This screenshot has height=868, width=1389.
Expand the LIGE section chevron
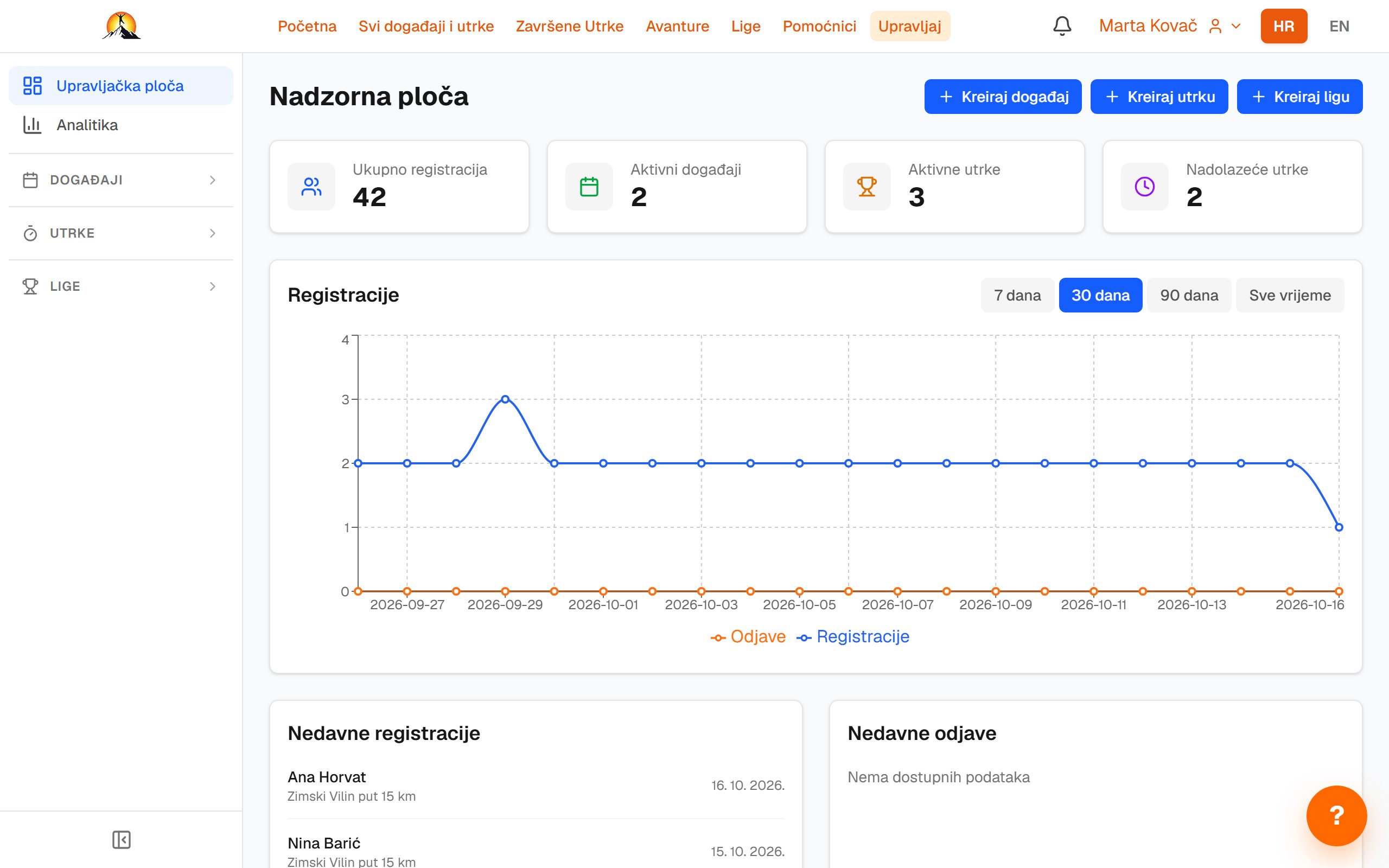[x=212, y=286]
